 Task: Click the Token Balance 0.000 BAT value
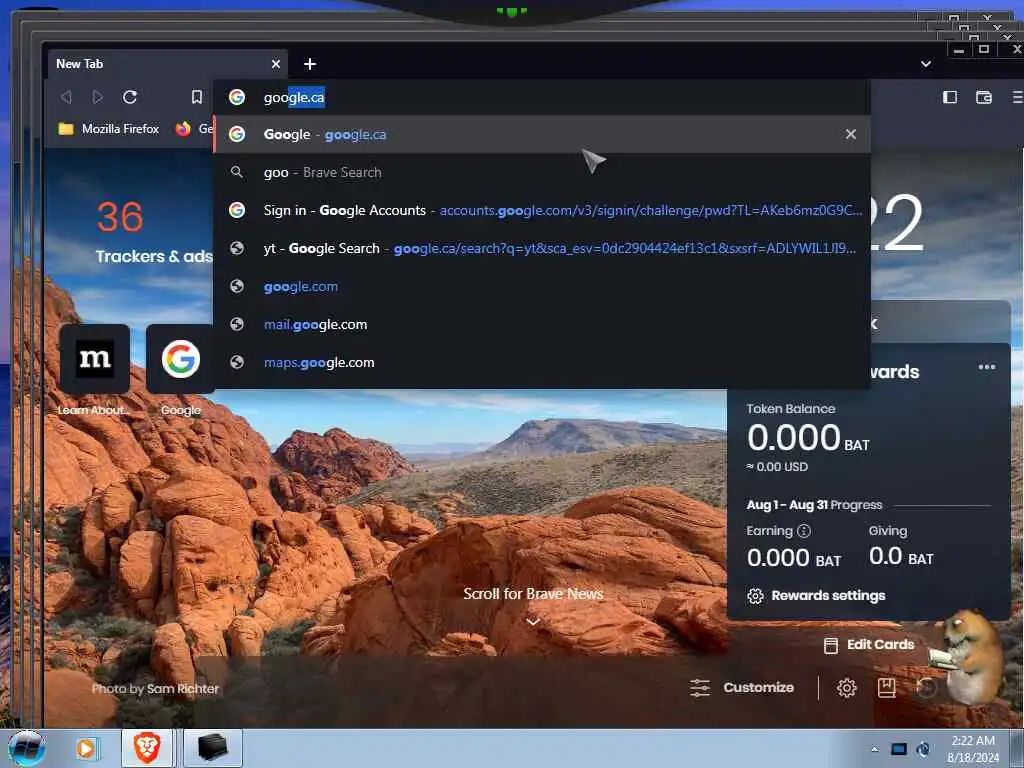pyautogui.click(x=808, y=438)
